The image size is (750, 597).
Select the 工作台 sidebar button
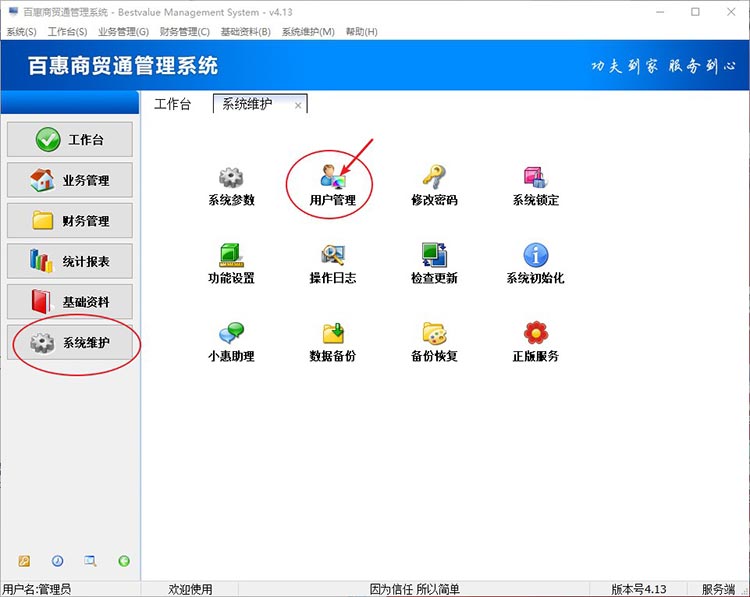[70, 139]
